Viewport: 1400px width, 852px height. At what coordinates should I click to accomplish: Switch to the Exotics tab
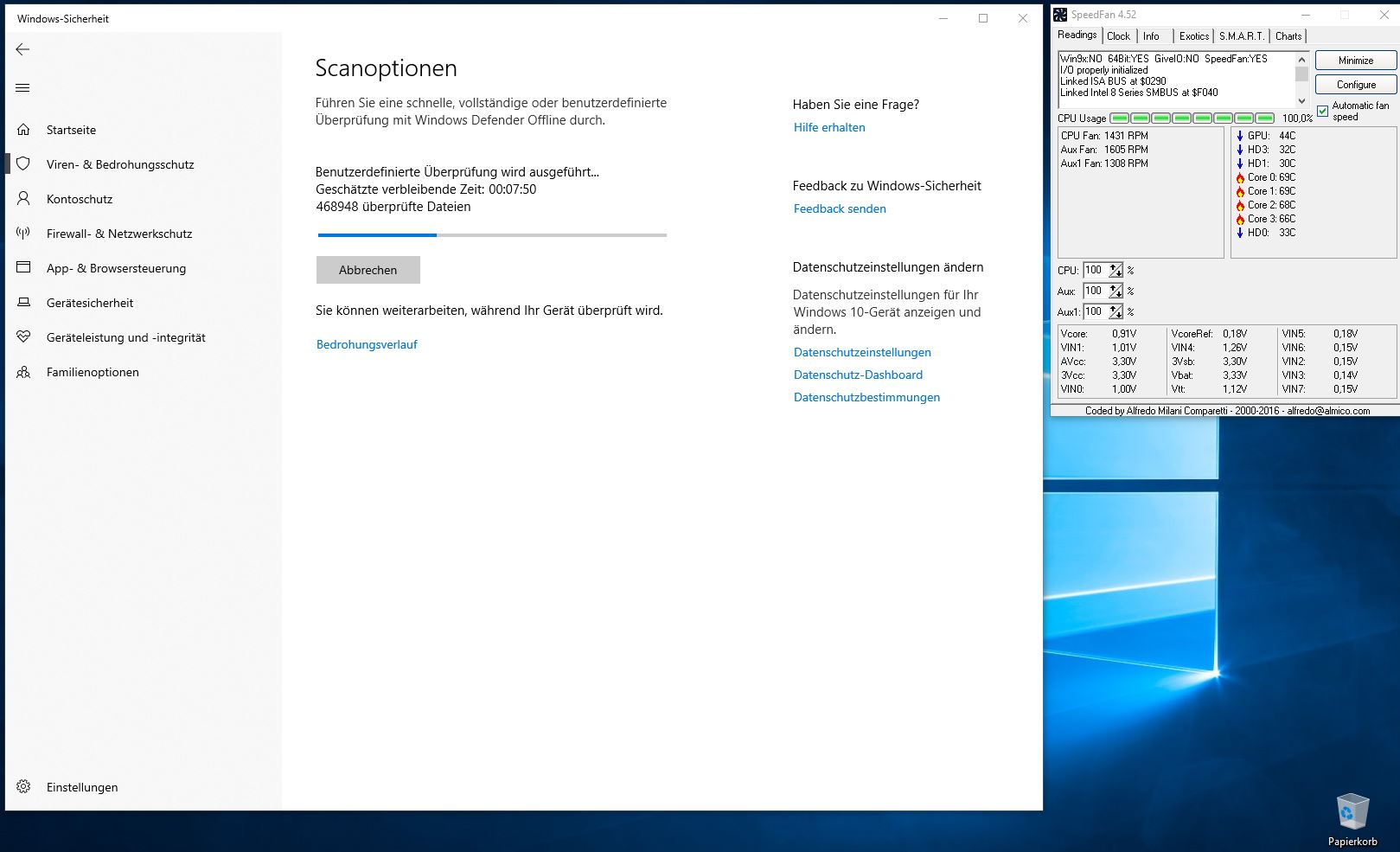[x=1194, y=36]
